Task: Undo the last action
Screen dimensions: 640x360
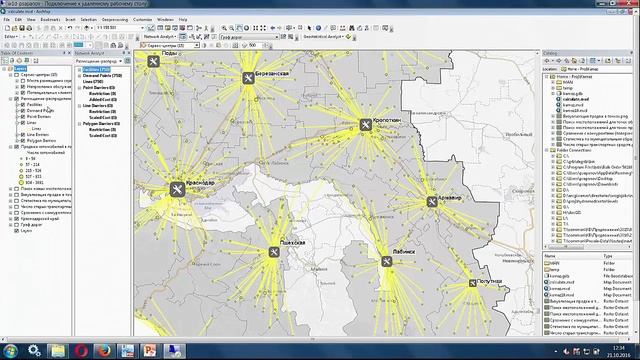Action: click(69, 28)
